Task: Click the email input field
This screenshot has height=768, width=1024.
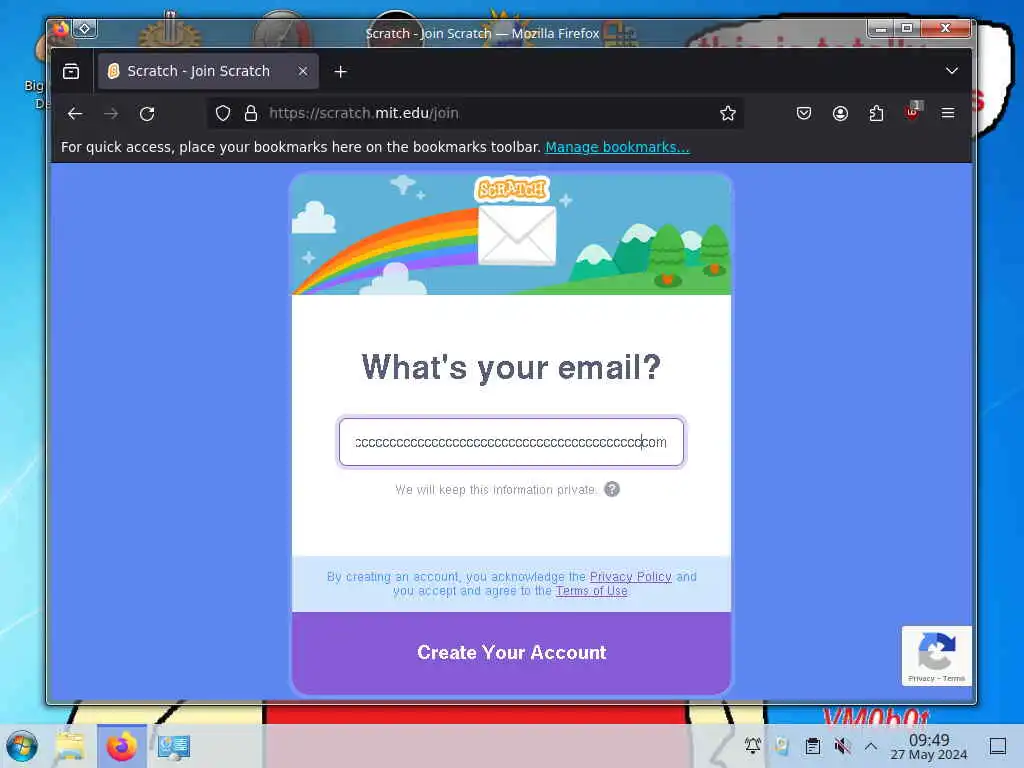Action: (511, 442)
